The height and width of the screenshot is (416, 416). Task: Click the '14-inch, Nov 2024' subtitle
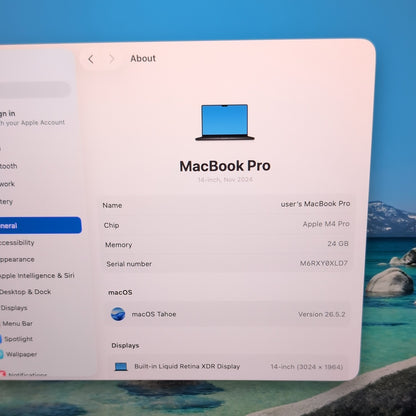225,180
